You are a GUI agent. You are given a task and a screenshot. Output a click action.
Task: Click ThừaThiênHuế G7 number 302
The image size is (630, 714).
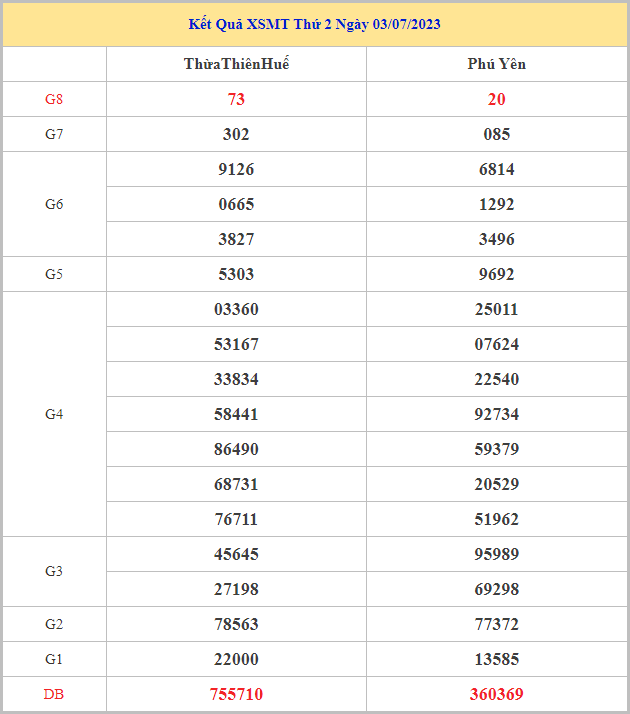point(236,134)
